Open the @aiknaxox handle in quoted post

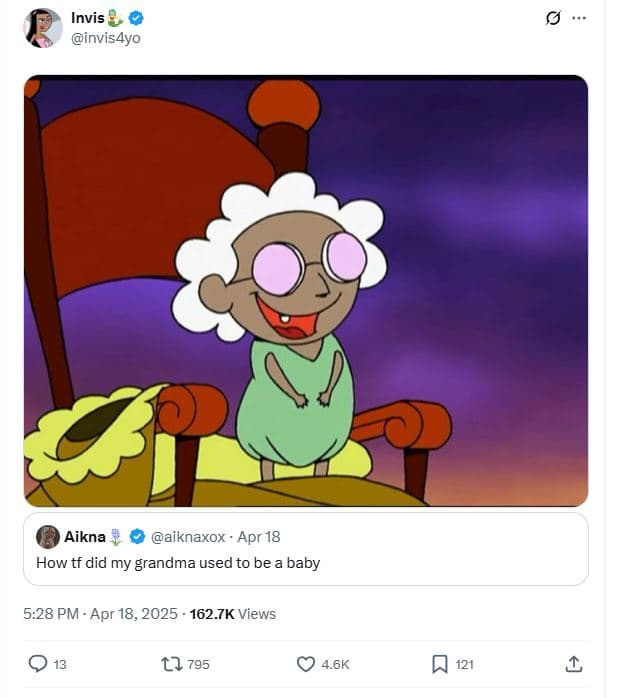pyautogui.click(x=187, y=537)
